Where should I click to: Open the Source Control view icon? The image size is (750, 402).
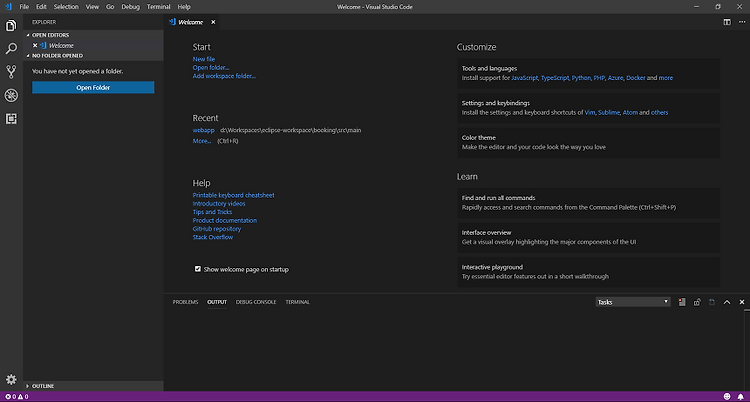[11, 72]
